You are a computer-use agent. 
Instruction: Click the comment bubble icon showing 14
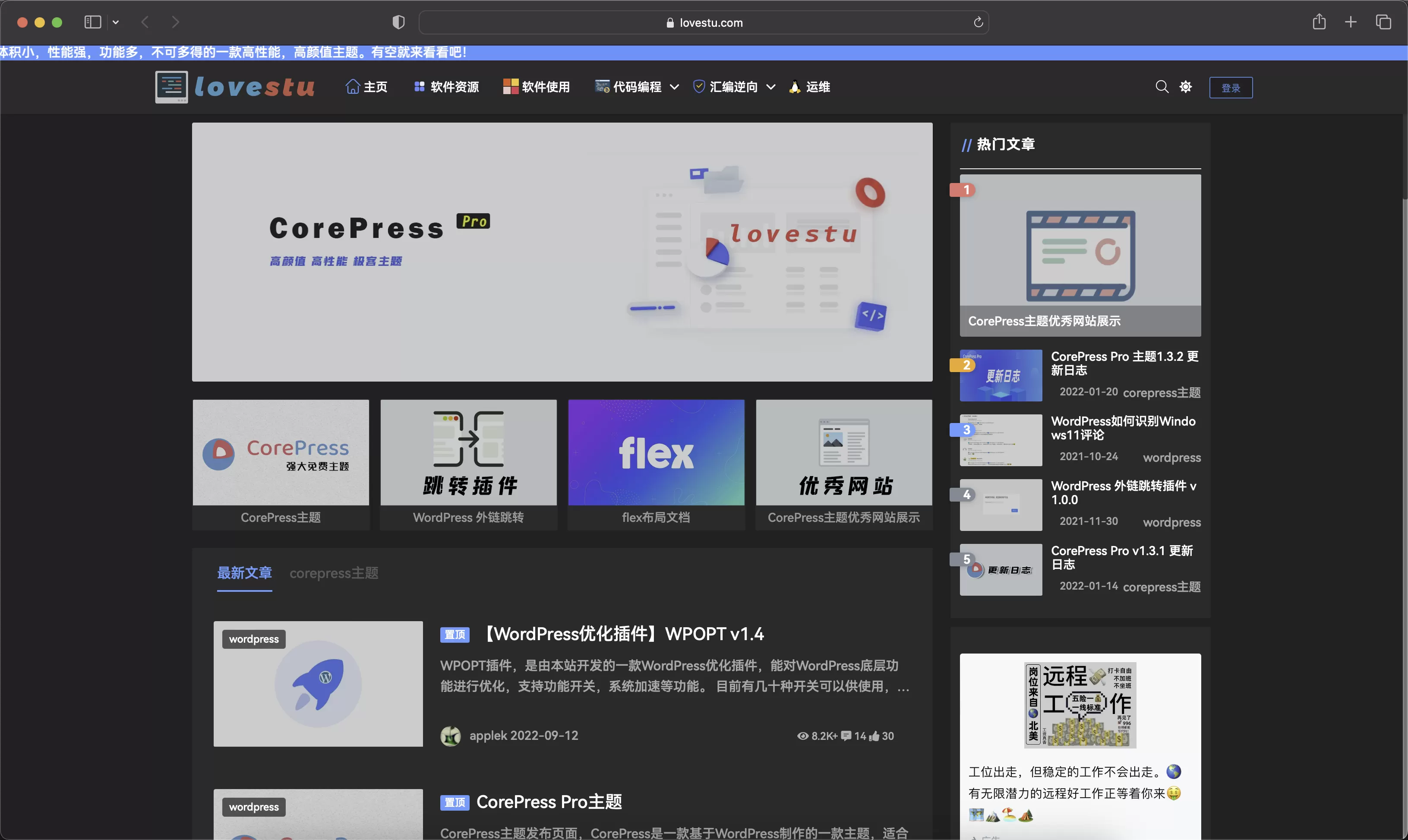[x=846, y=736]
